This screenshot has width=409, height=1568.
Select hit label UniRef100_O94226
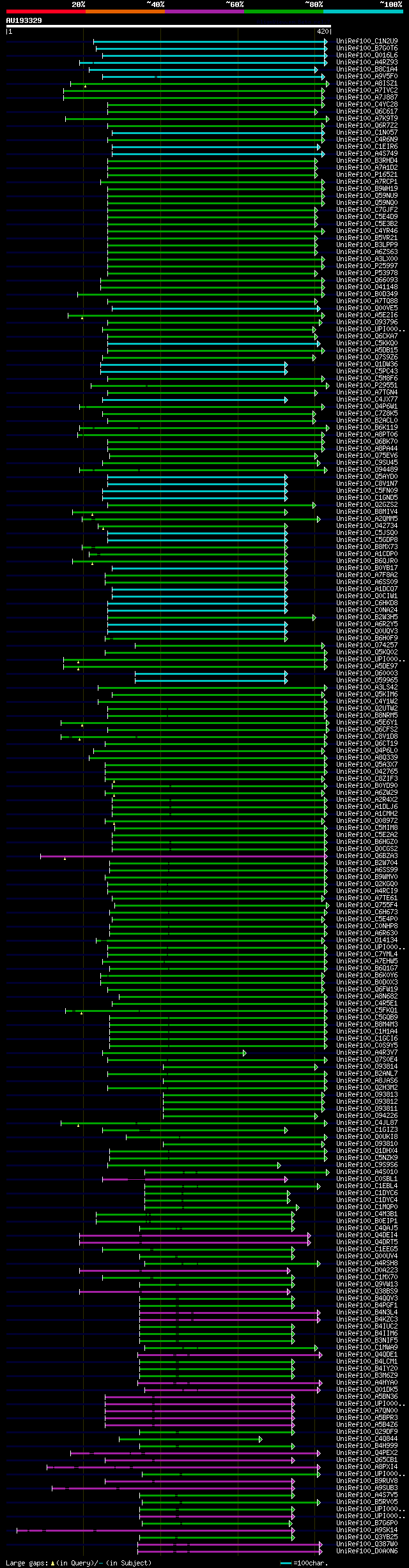tap(367, 1116)
